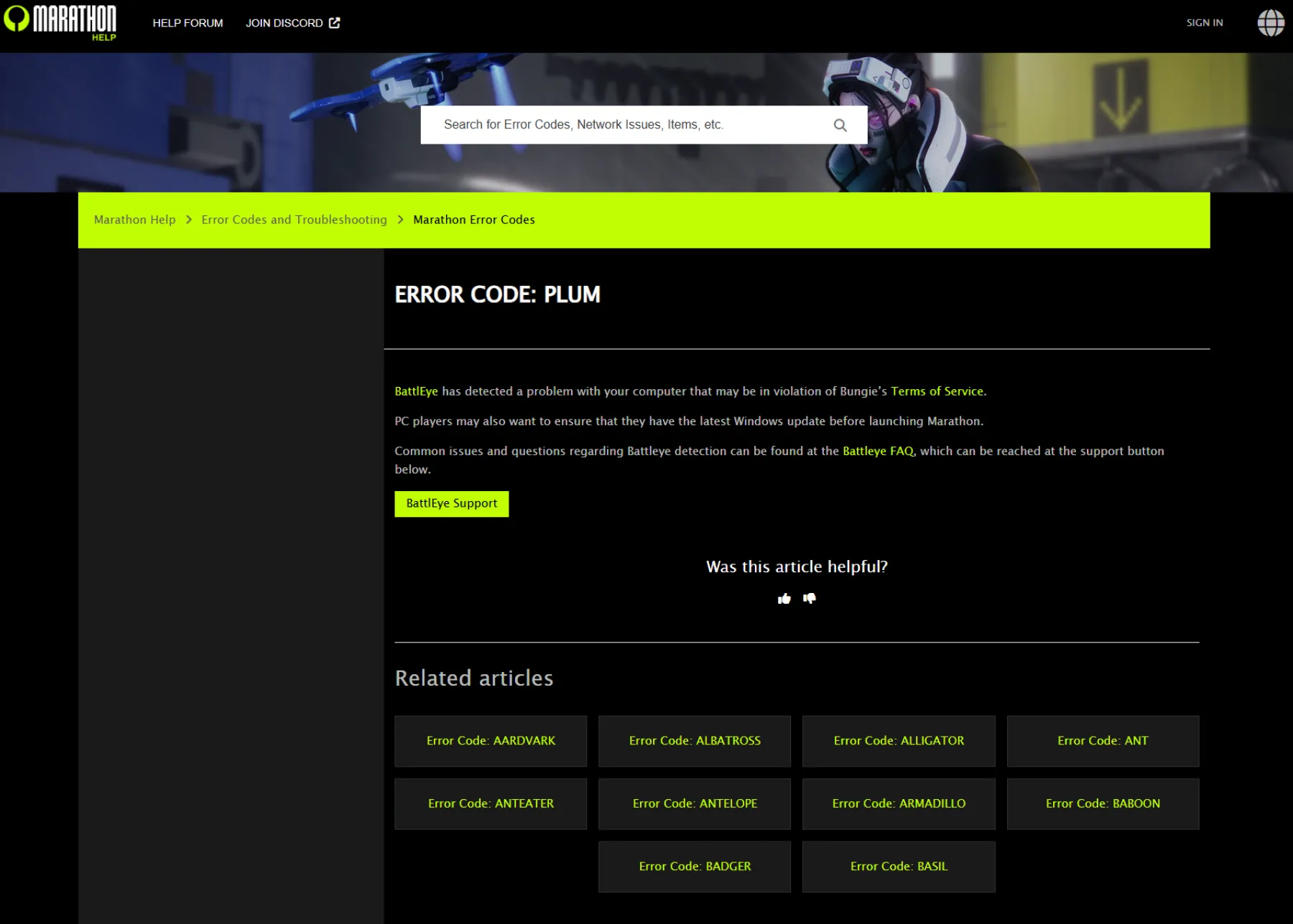Open the Battleye FAQ link

[878, 451]
